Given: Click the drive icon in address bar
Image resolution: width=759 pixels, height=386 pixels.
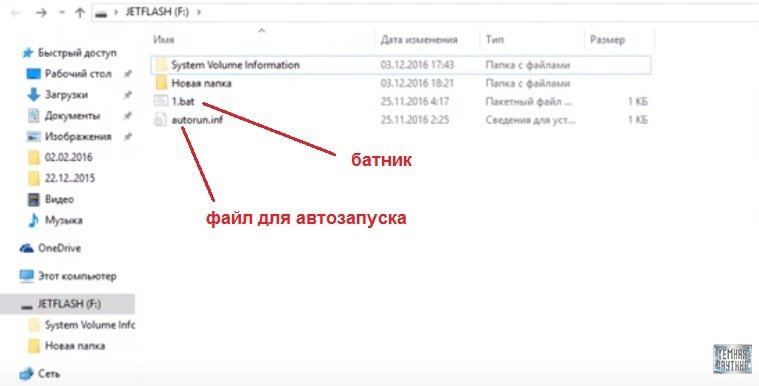Looking at the screenshot, I should [101, 13].
